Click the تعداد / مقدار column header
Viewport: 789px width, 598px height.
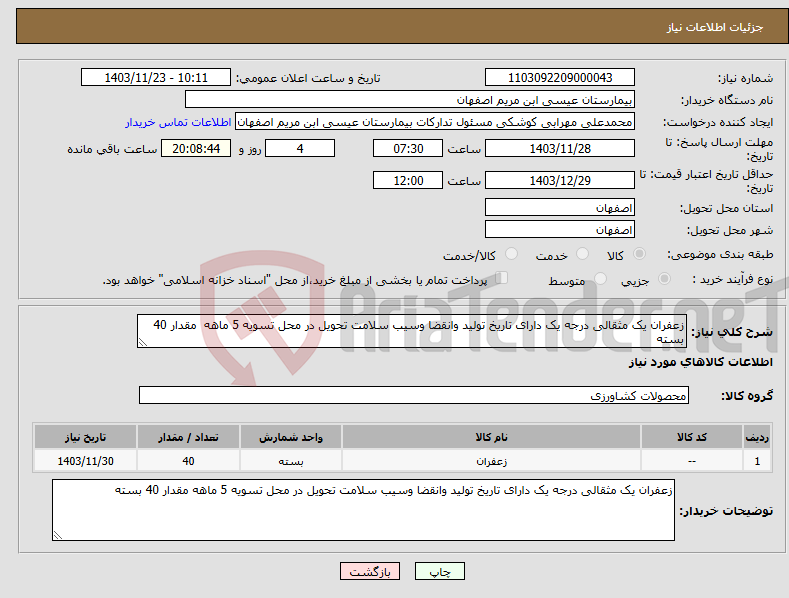pos(188,437)
